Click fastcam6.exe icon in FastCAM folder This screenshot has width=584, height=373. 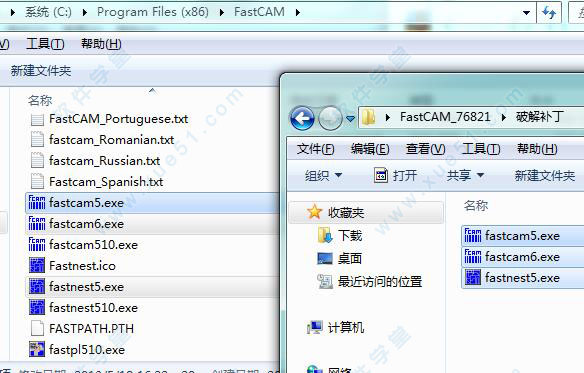(37, 224)
